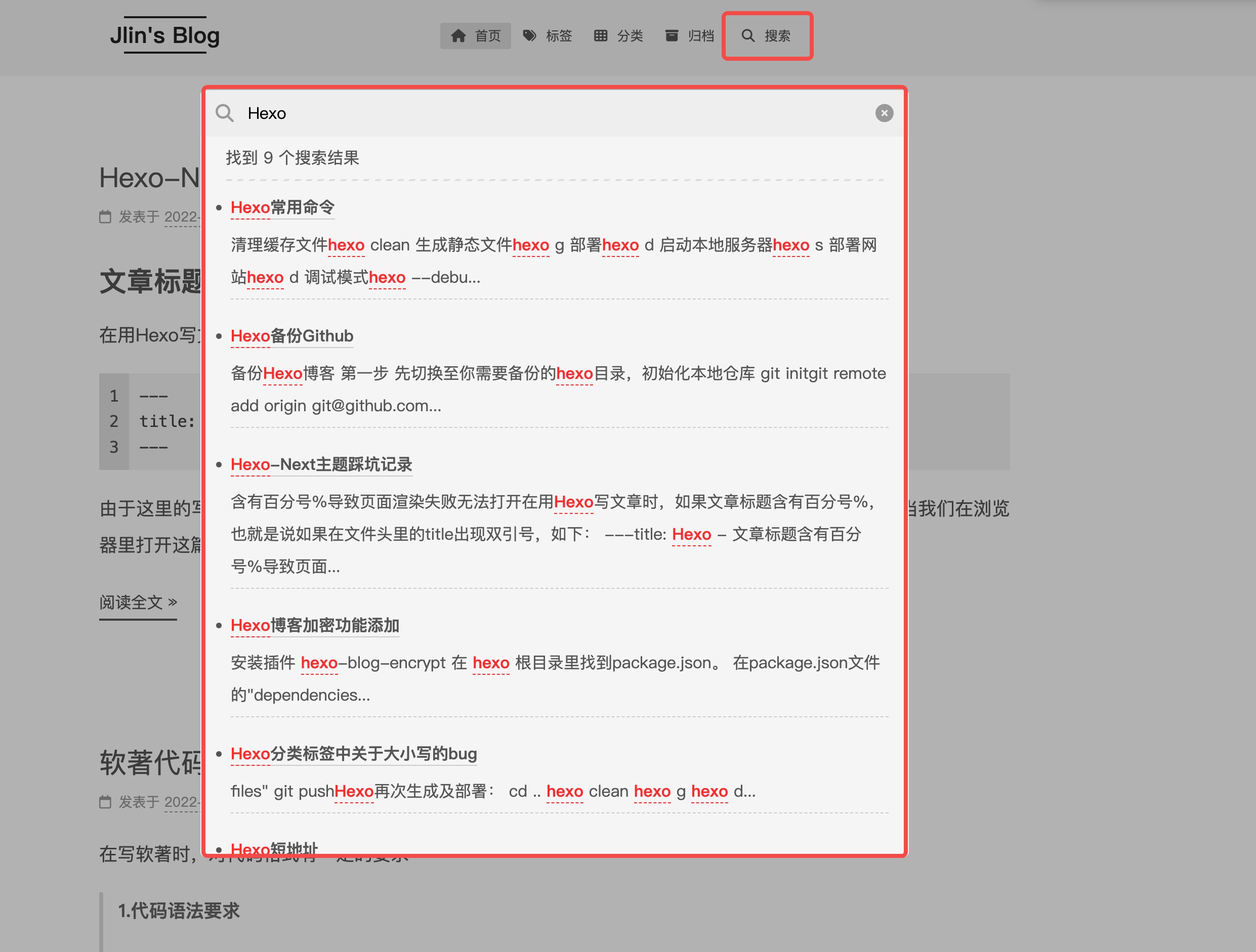This screenshot has height=952, width=1256.
Task: Click the 阅读全文 » read more link
Action: point(138,602)
